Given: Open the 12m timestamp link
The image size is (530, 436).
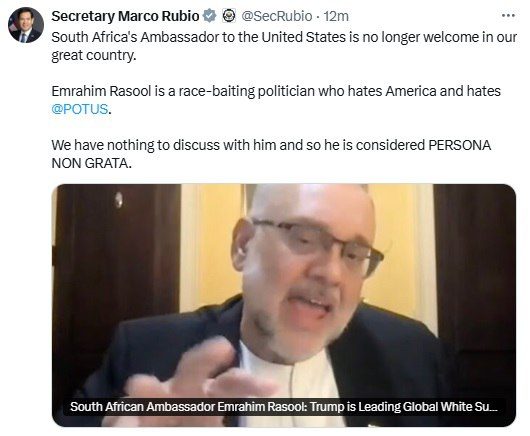Looking at the screenshot, I should point(336,16).
